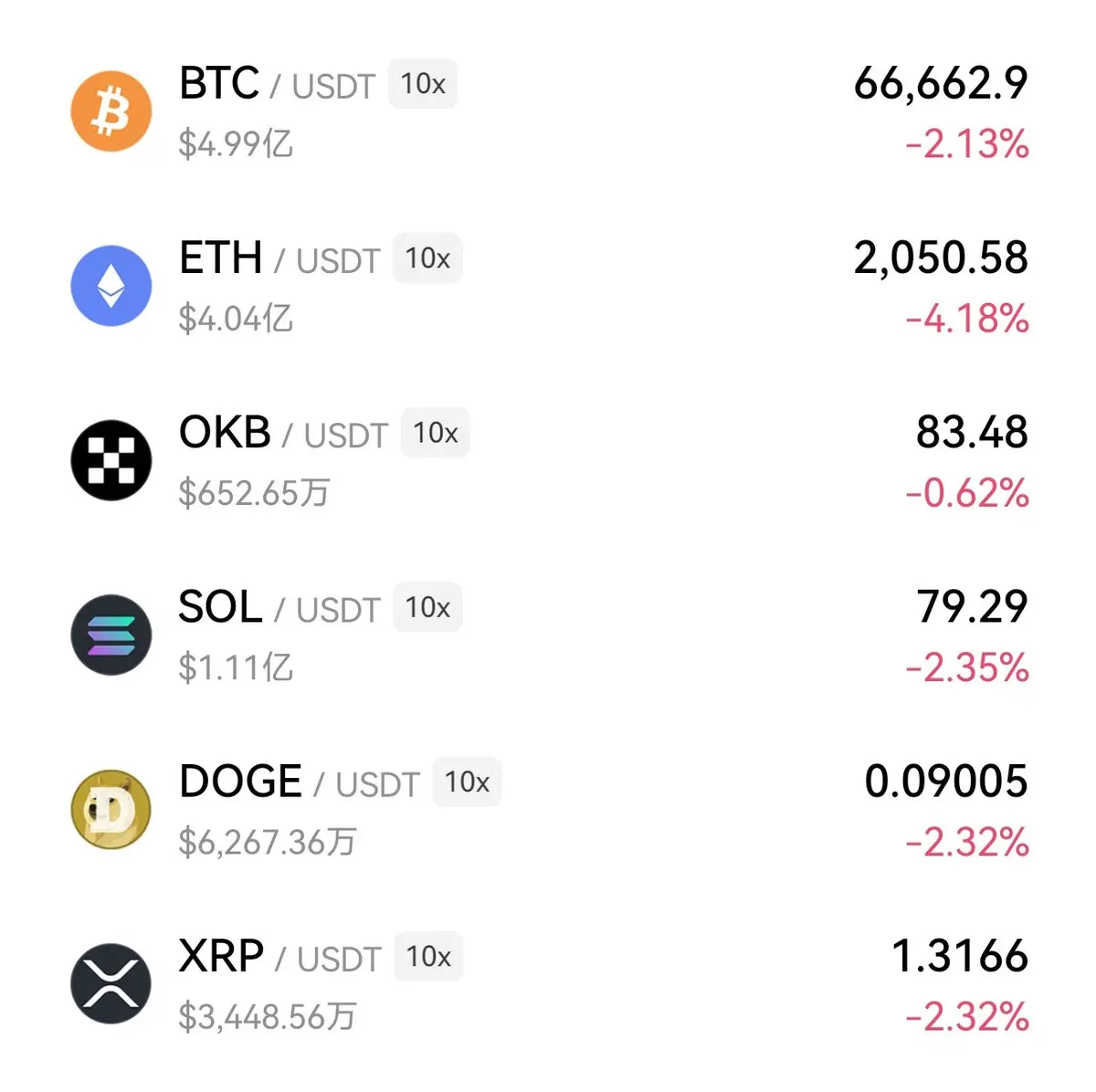The width and height of the screenshot is (1096, 1092).
Task: Tap the Dogecoin Shiba coin icon
Action: [111, 809]
